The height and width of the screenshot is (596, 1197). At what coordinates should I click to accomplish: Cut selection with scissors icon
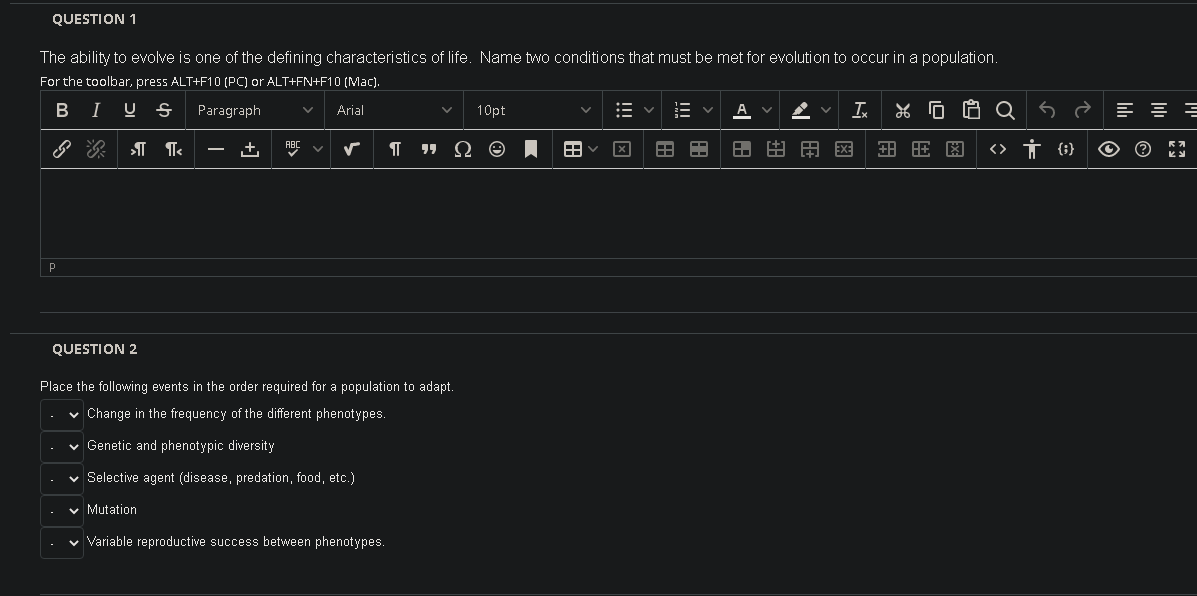pyautogui.click(x=902, y=111)
